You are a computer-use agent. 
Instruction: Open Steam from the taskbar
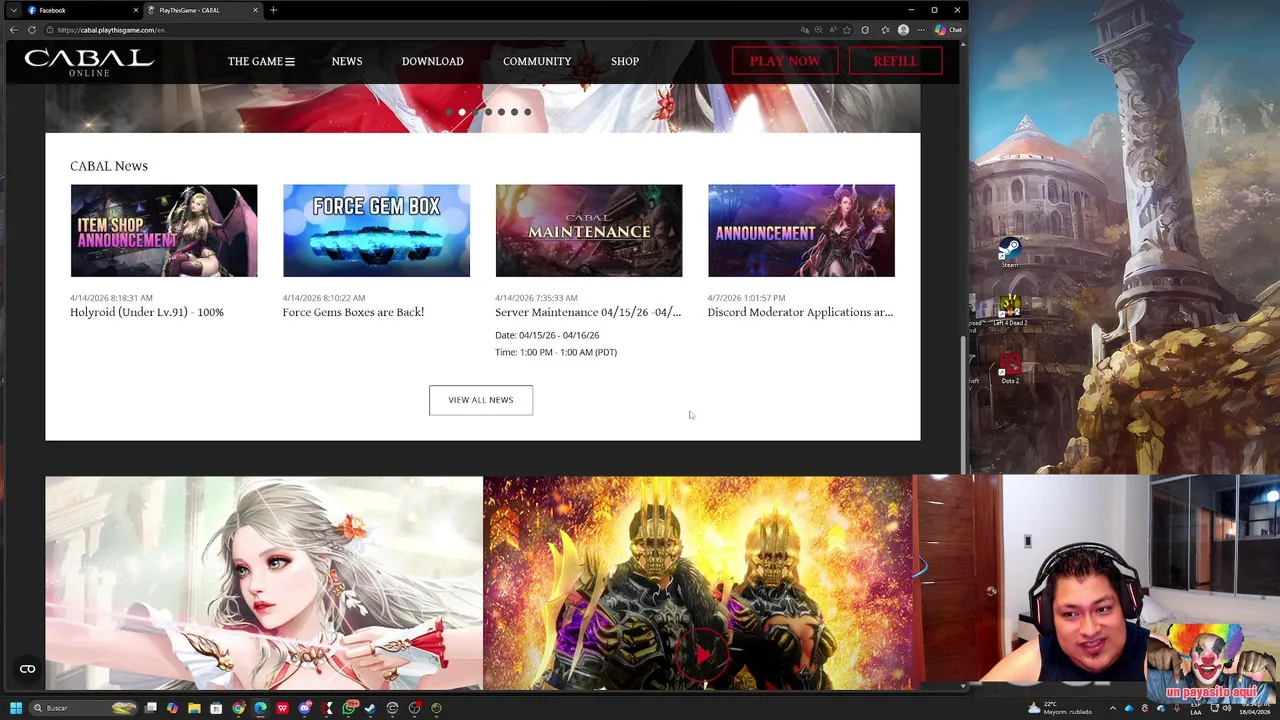[x=370, y=708]
